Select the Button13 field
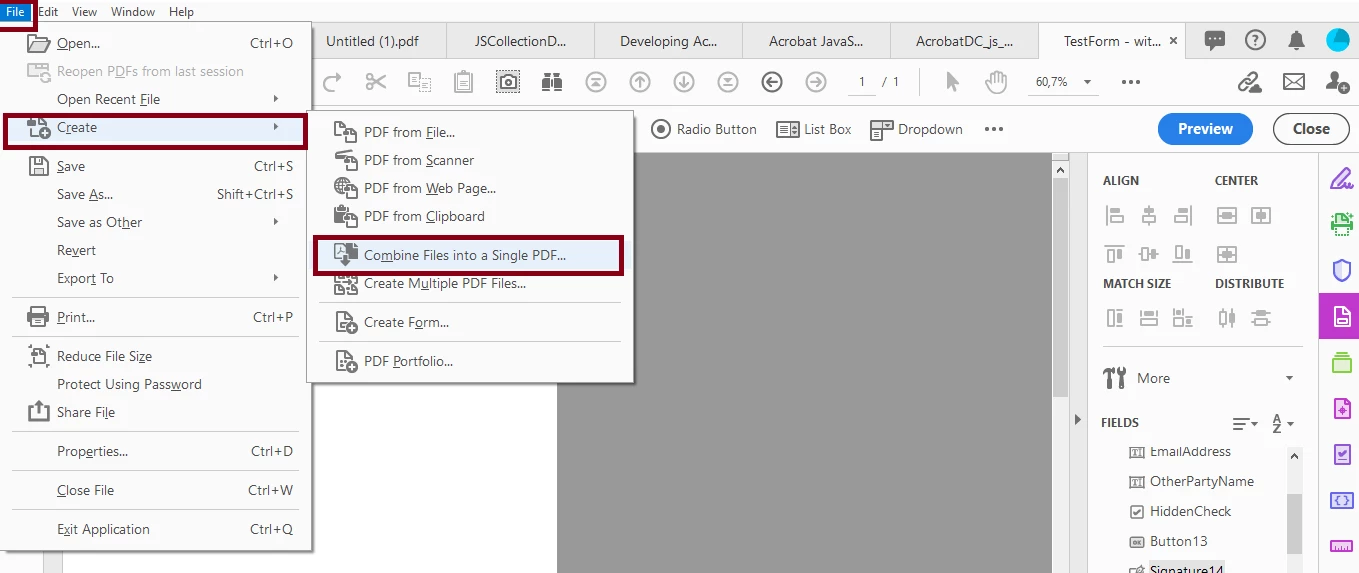This screenshot has width=1359, height=573. 1168,541
